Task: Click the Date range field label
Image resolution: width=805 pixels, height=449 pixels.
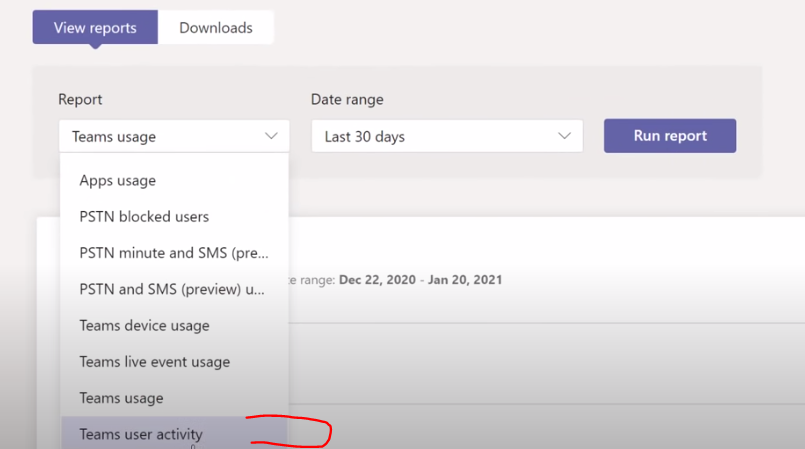Action: pos(347,99)
